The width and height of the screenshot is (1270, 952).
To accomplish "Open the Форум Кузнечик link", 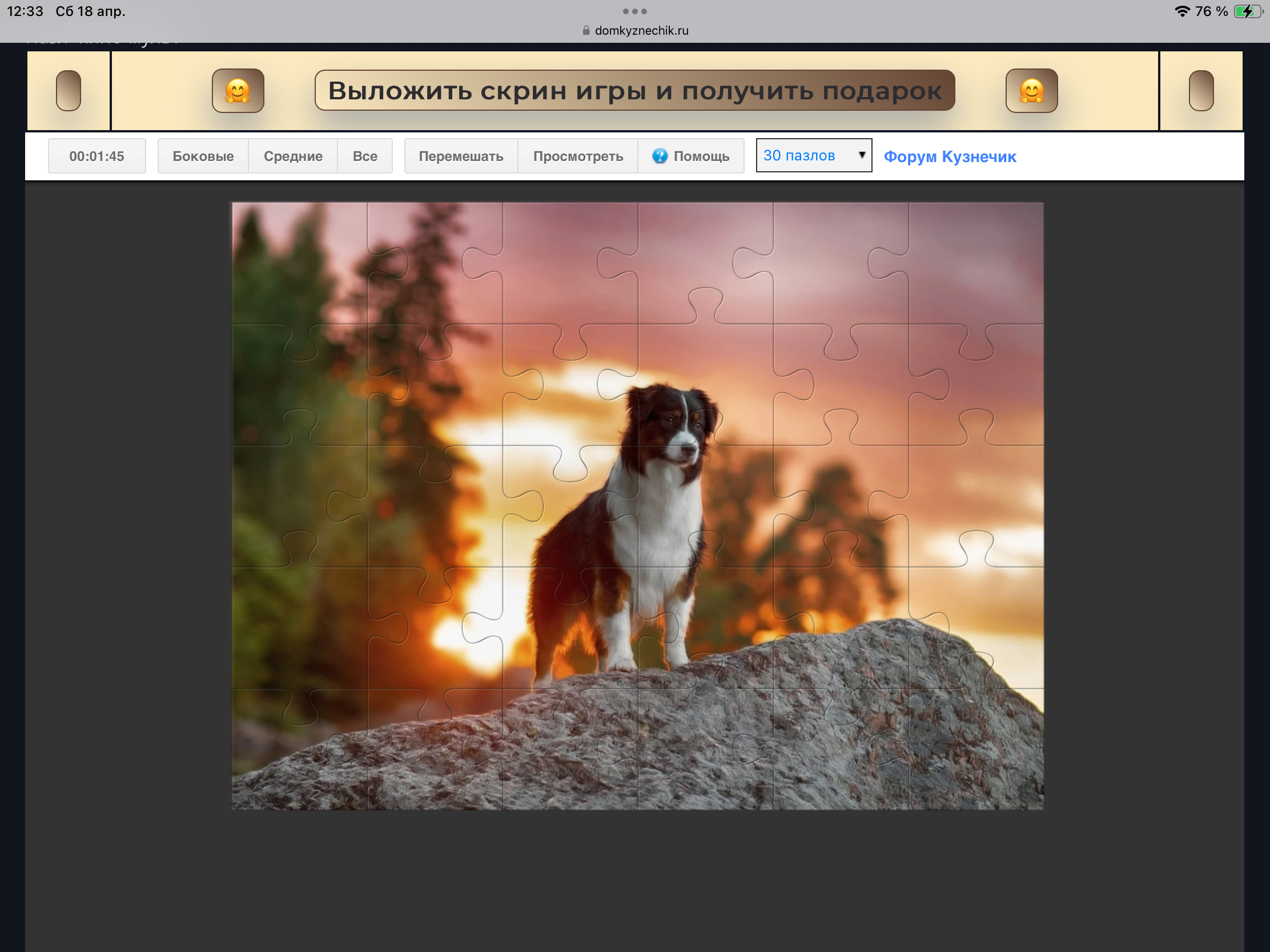I will point(950,156).
